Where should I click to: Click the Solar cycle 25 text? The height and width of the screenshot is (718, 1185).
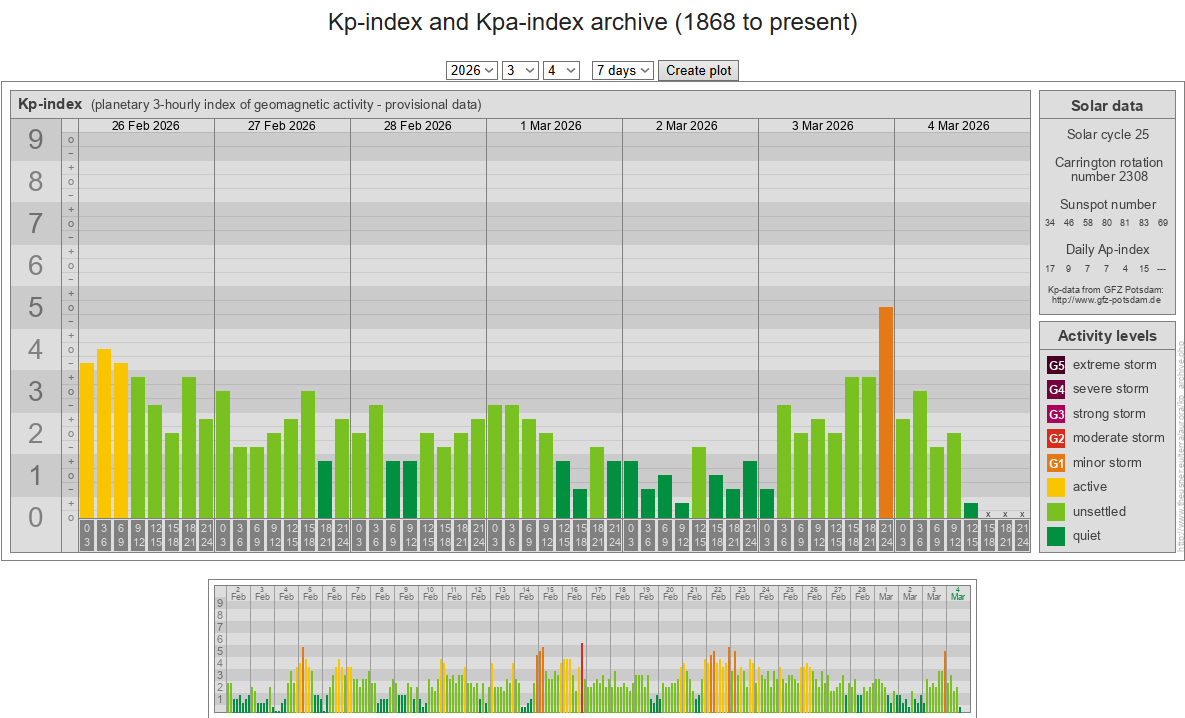tap(1108, 135)
